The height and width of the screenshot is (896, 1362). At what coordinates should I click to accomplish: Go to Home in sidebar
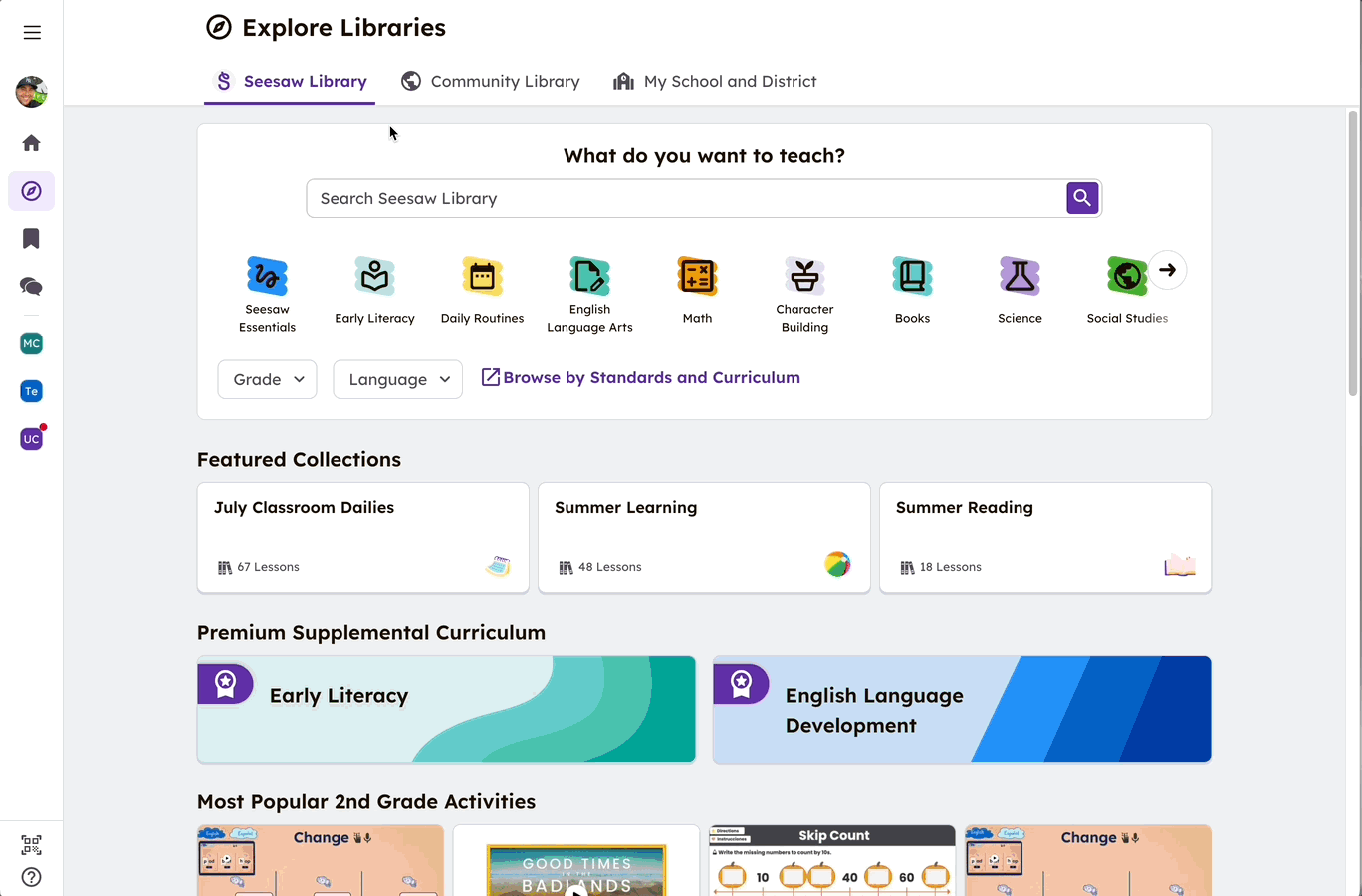point(31,143)
